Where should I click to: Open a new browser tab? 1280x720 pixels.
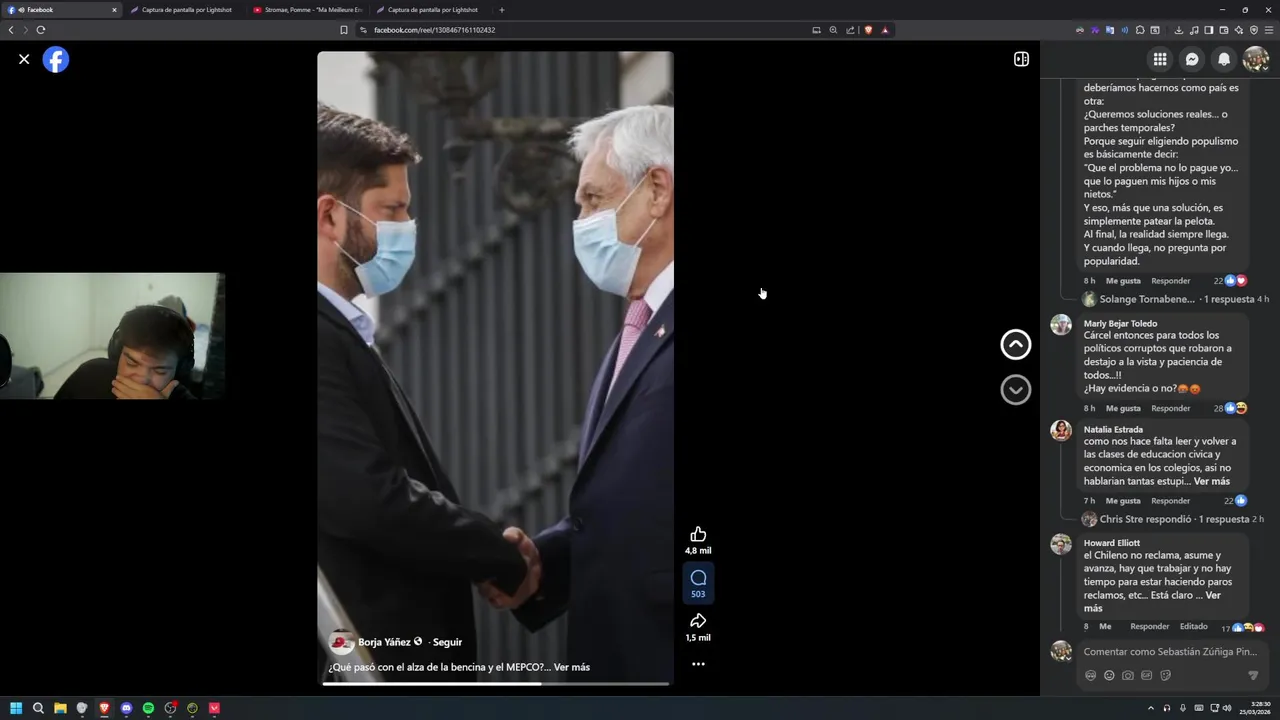[x=502, y=10]
